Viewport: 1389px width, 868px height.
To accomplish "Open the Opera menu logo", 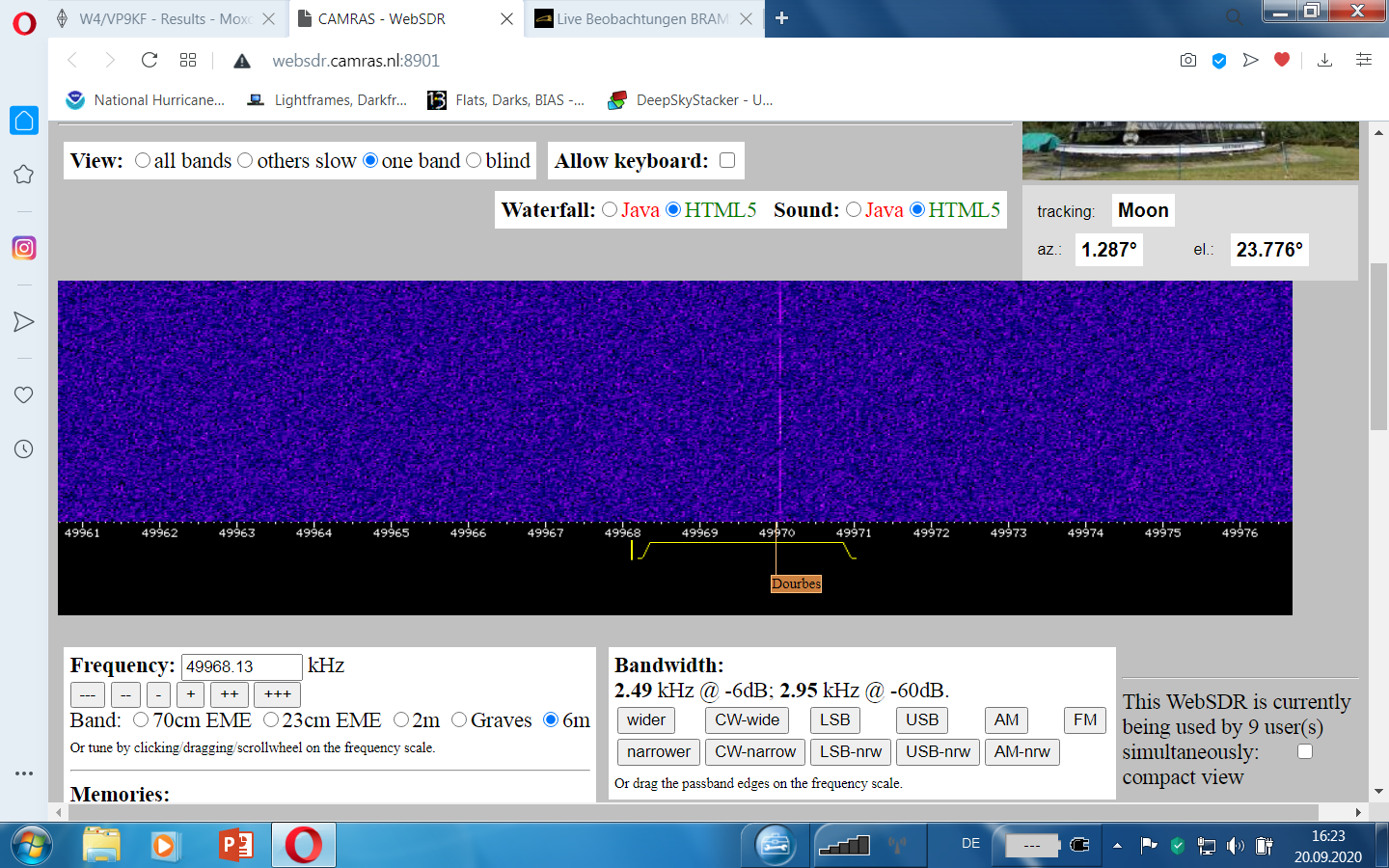I will 24,22.
